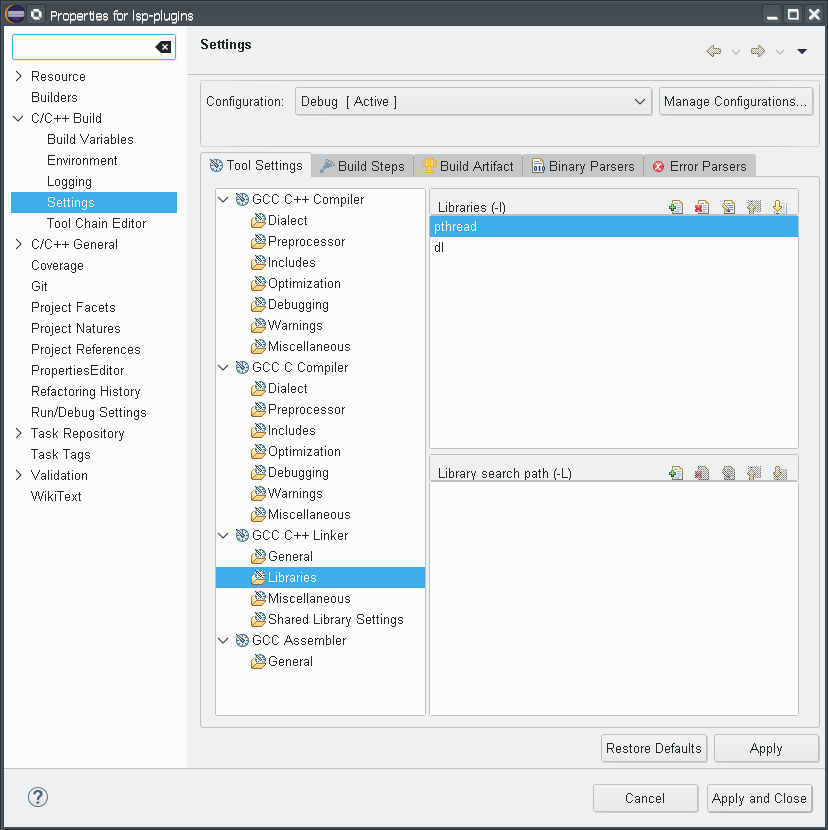Click Move Down icon in Libraries (-l) toolbar
The width and height of the screenshot is (828, 830).
coord(780,207)
